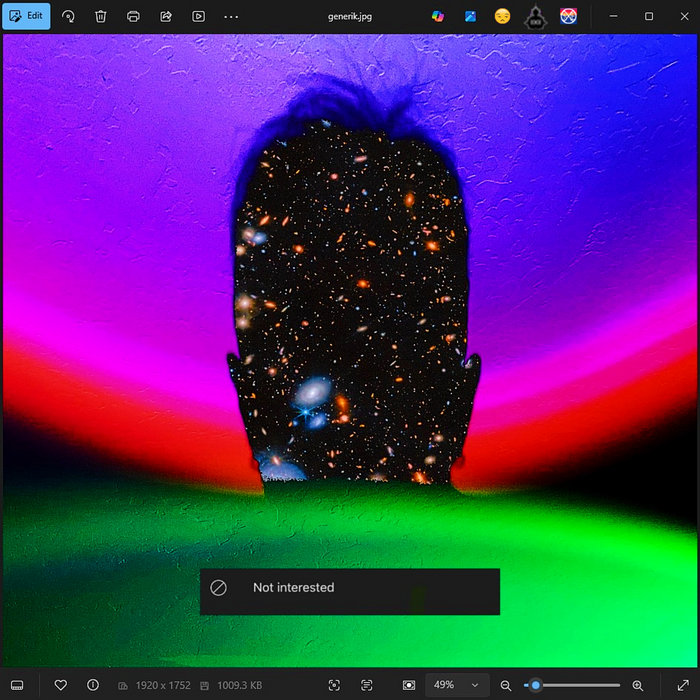The width and height of the screenshot is (700, 700).
Task: Click the 1009.3 KB file size text
Action: (240, 685)
